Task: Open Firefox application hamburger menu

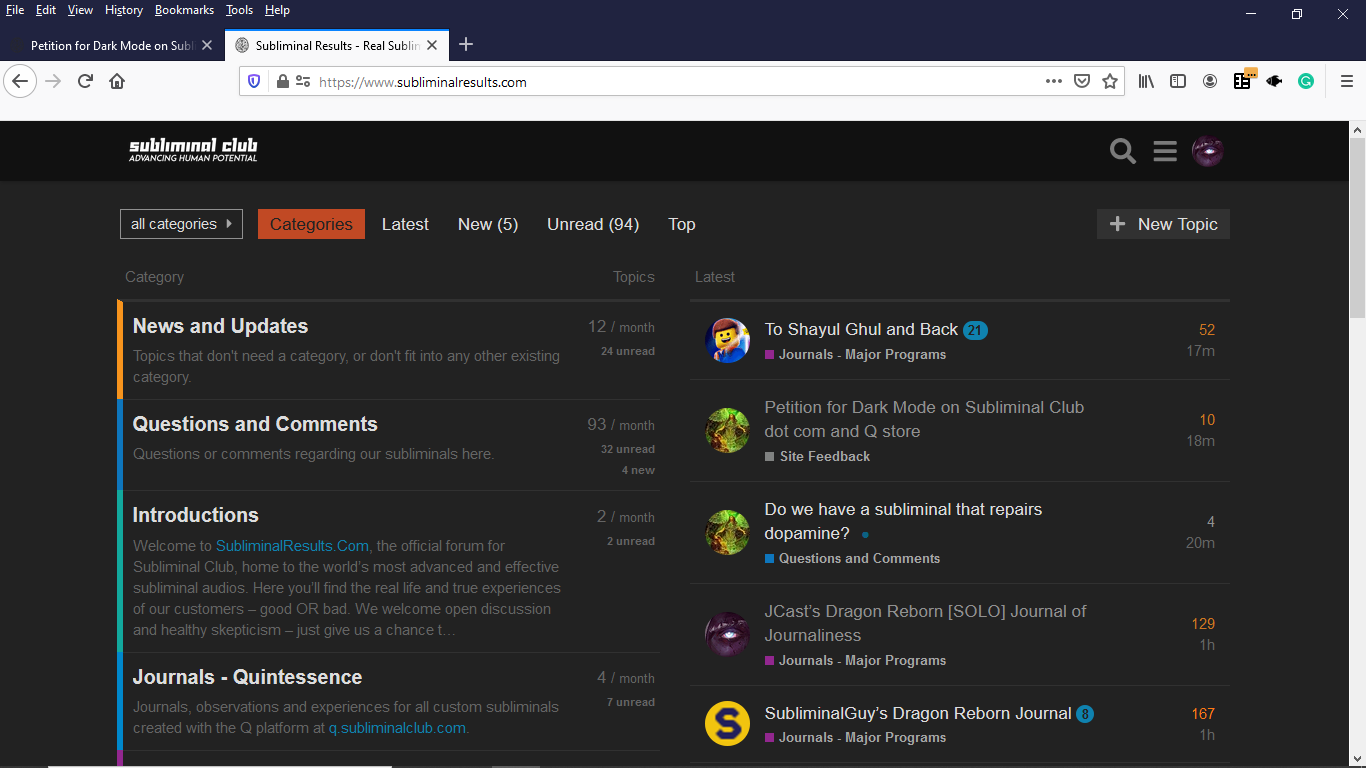Action: (x=1347, y=81)
